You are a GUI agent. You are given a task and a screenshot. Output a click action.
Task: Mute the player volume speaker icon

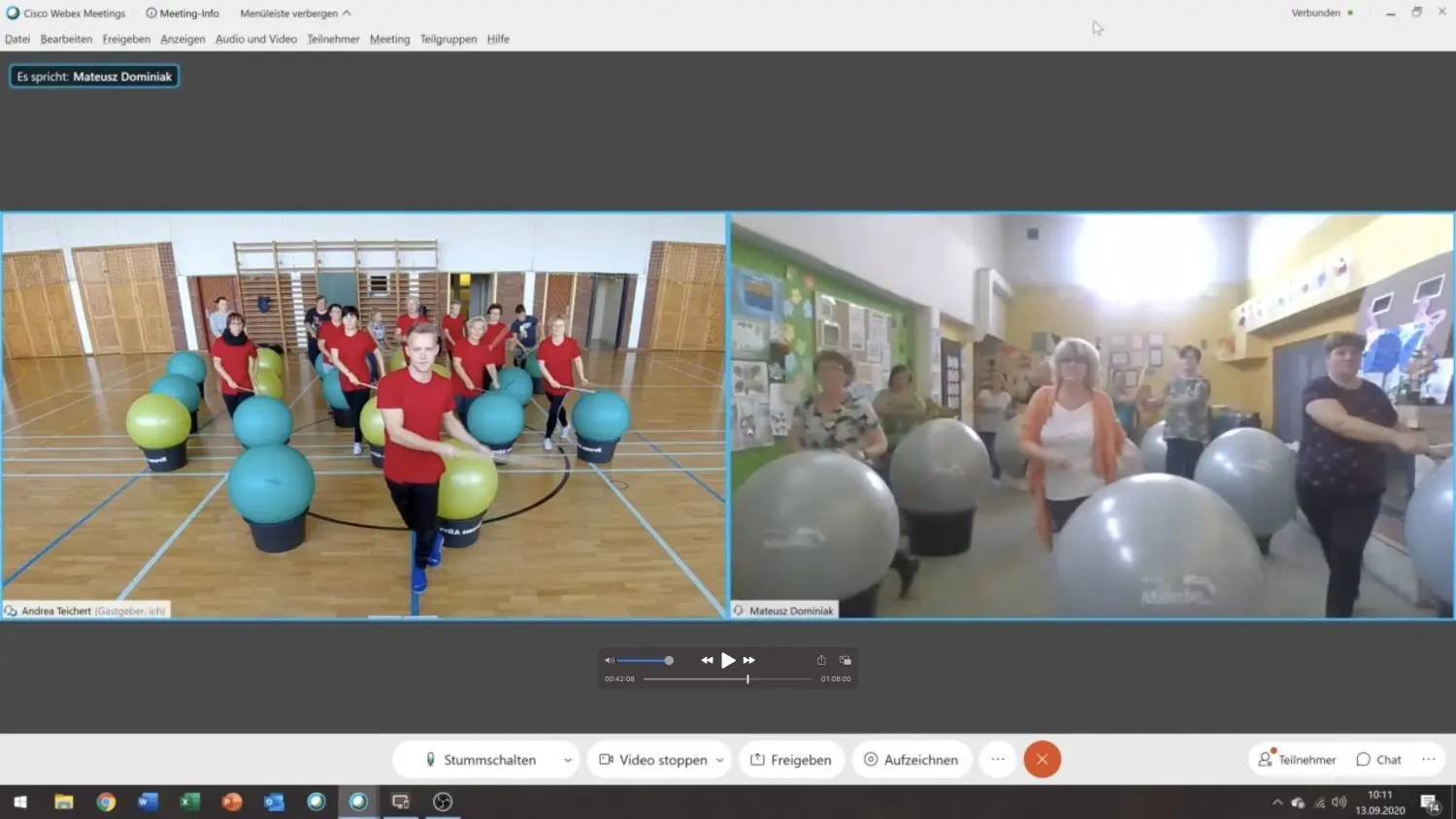coord(609,660)
